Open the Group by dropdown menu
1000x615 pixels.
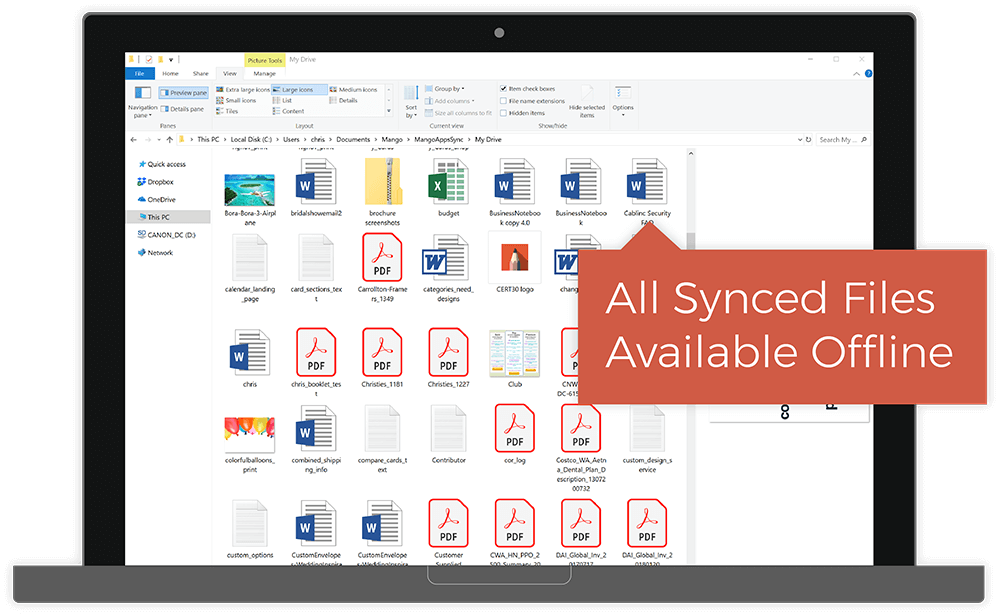(x=446, y=89)
